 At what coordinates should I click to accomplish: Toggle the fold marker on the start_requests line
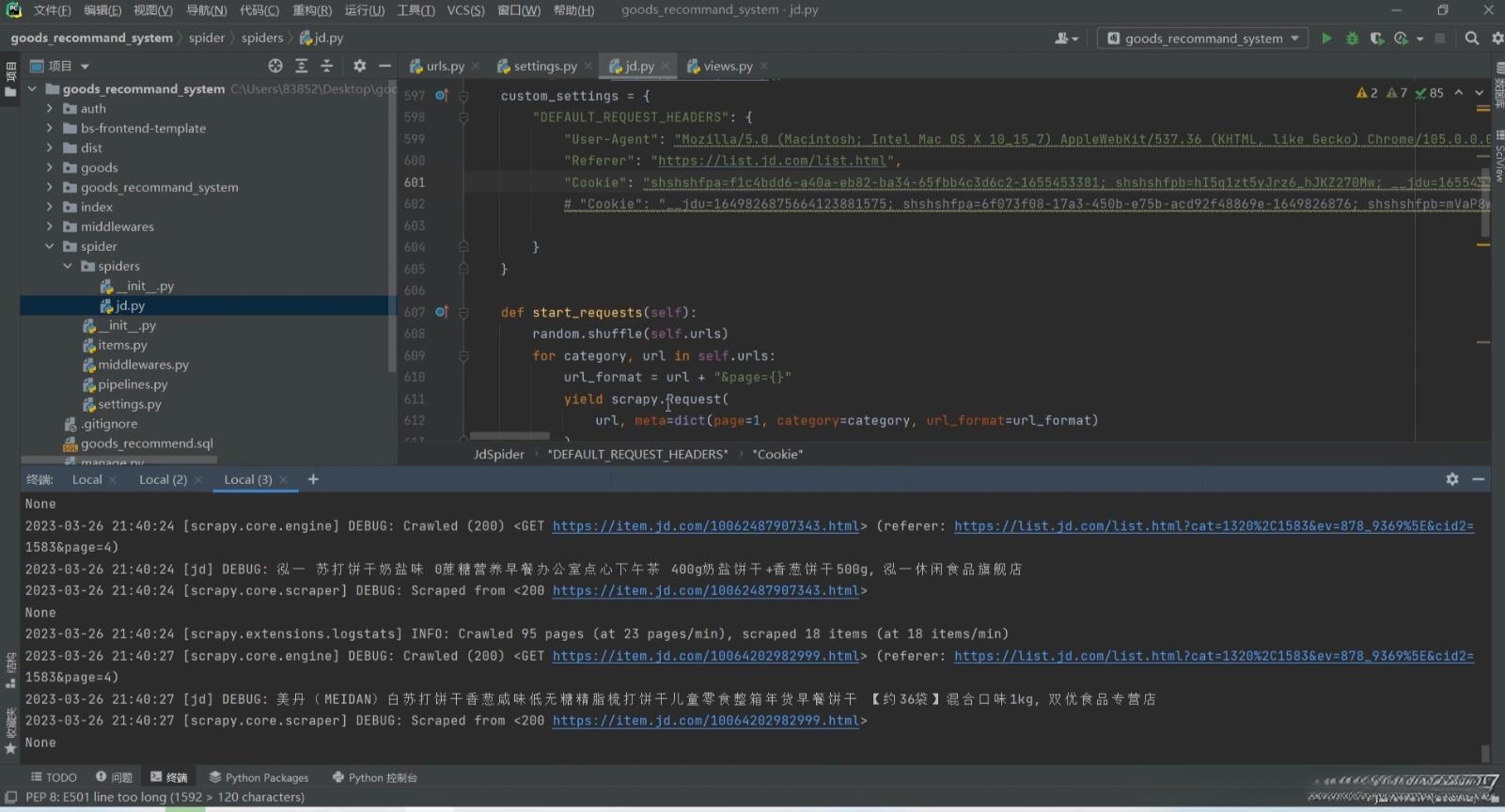pos(463,312)
